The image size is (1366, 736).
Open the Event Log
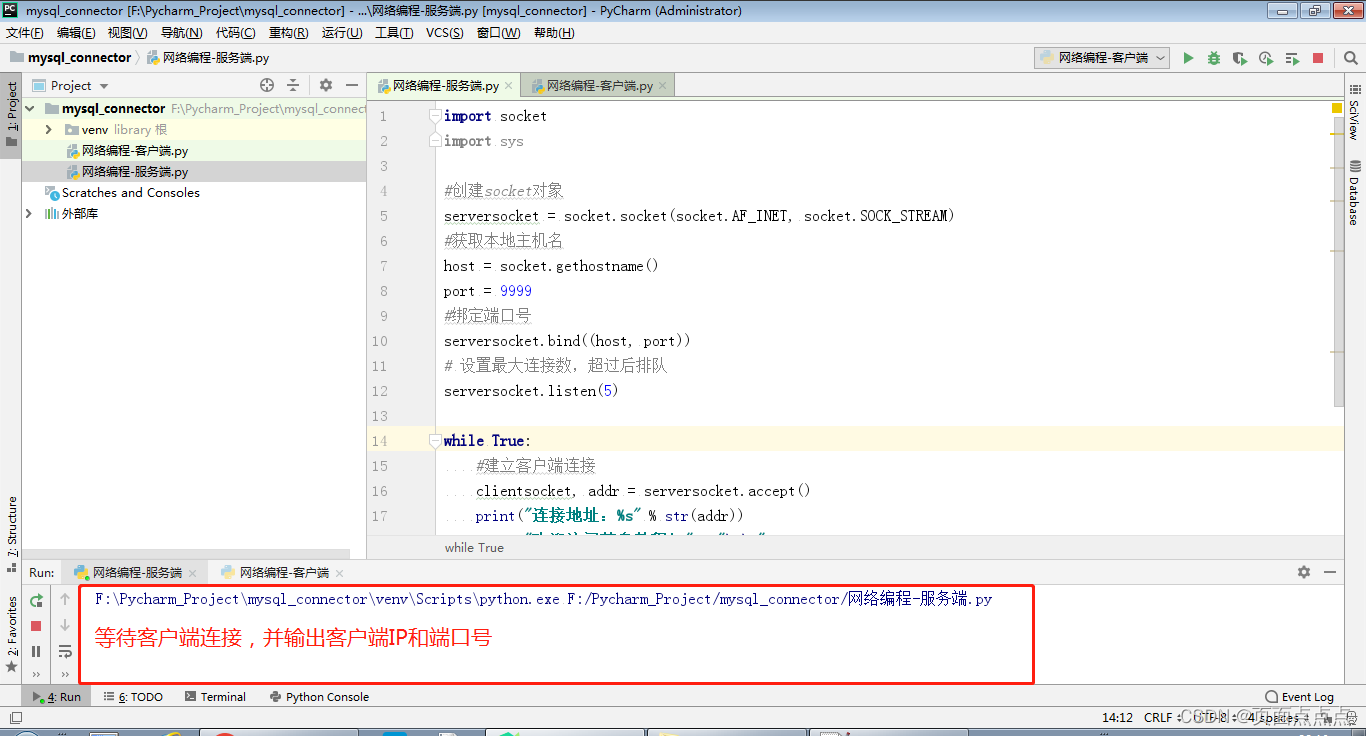[1300, 697]
